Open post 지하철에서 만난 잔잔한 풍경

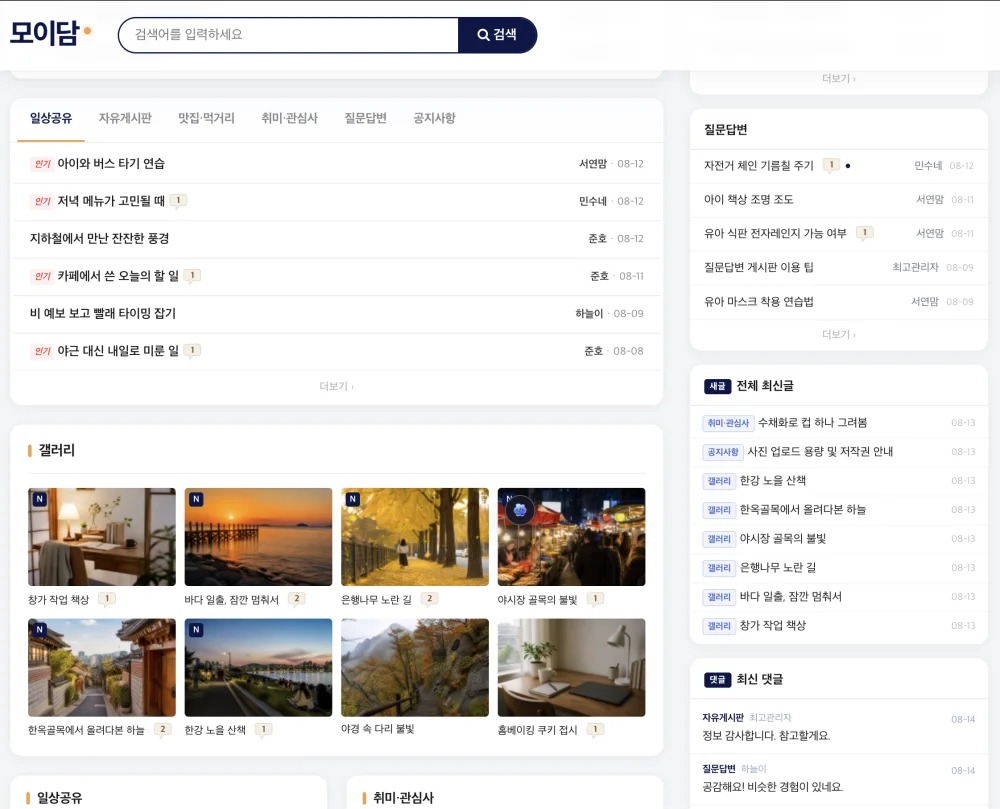click(99, 238)
